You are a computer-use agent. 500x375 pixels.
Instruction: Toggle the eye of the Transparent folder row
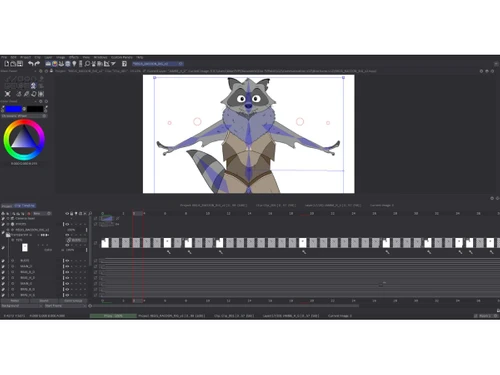click(67, 235)
